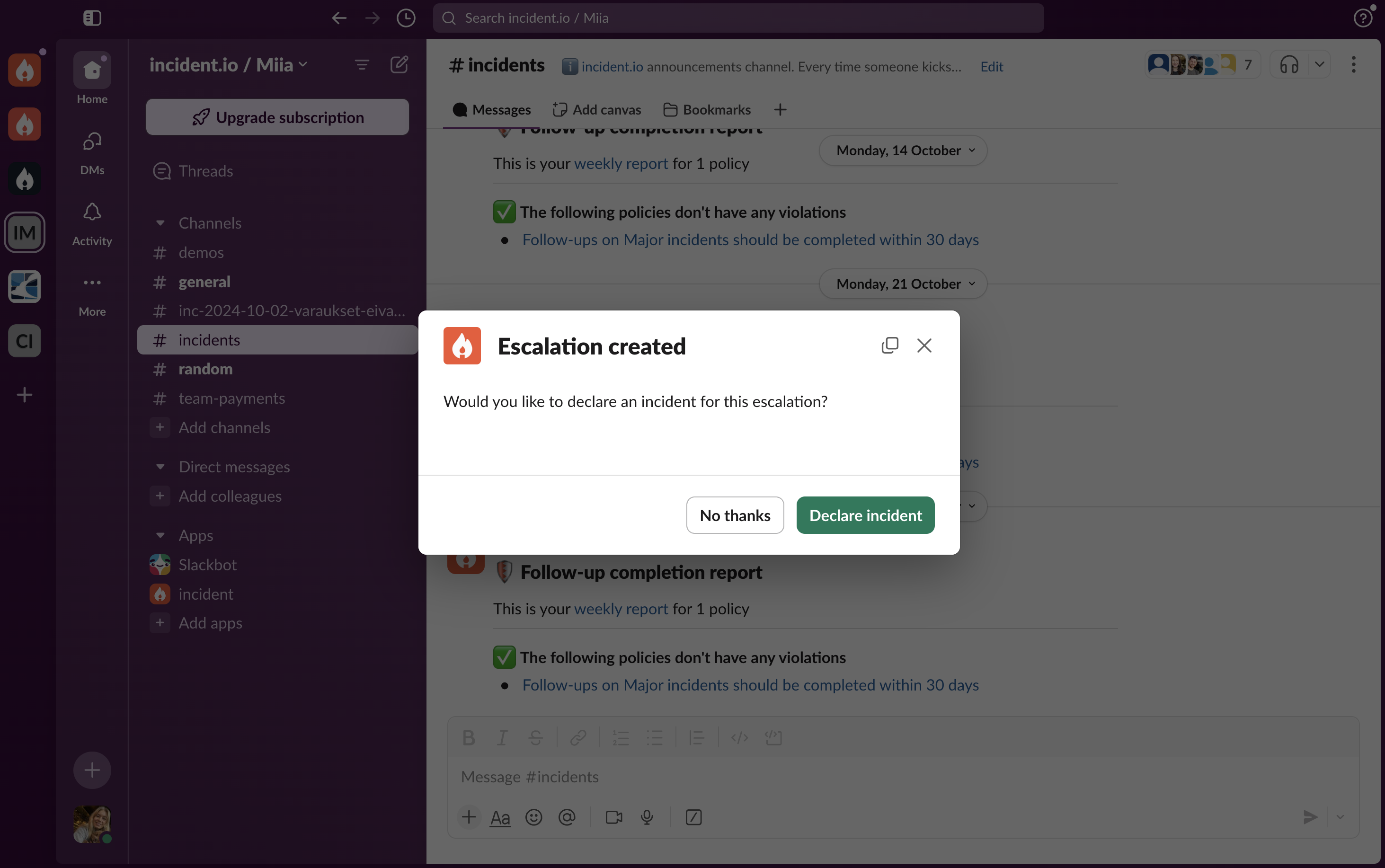Switch to the Bookmarks tab
The height and width of the screenshot is (868, 1385).
pyautogui.click(x=707, y=110)
